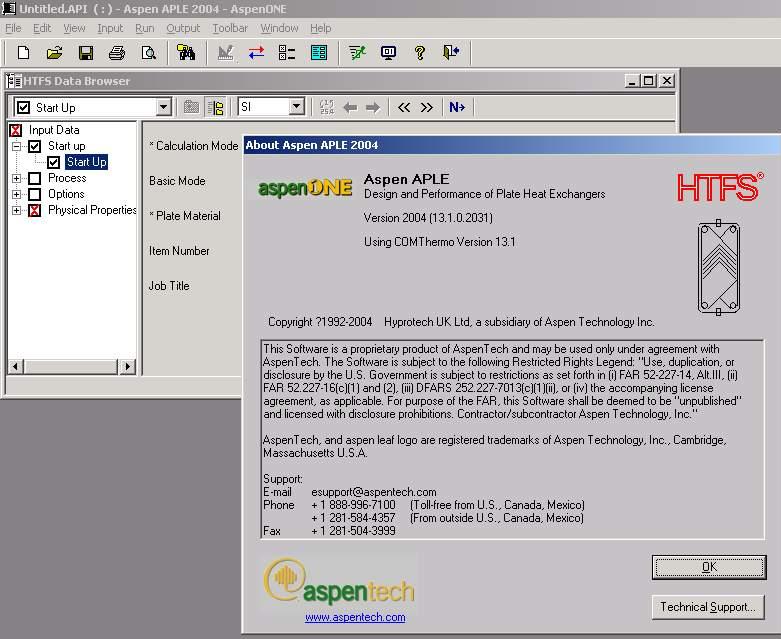The height and width of the screenshot is (639, 781).
Task: Click the monitor display icon
Action: tap(388, 52)
